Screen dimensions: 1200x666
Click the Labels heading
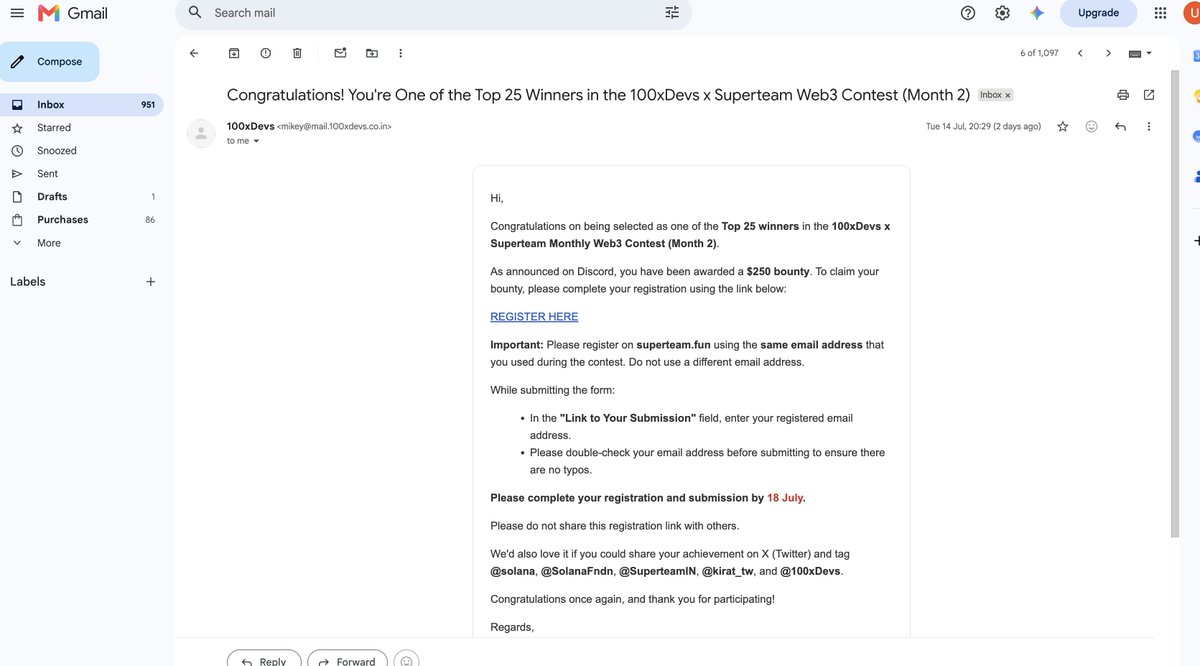pyautogui.click(x=28, y=282)
